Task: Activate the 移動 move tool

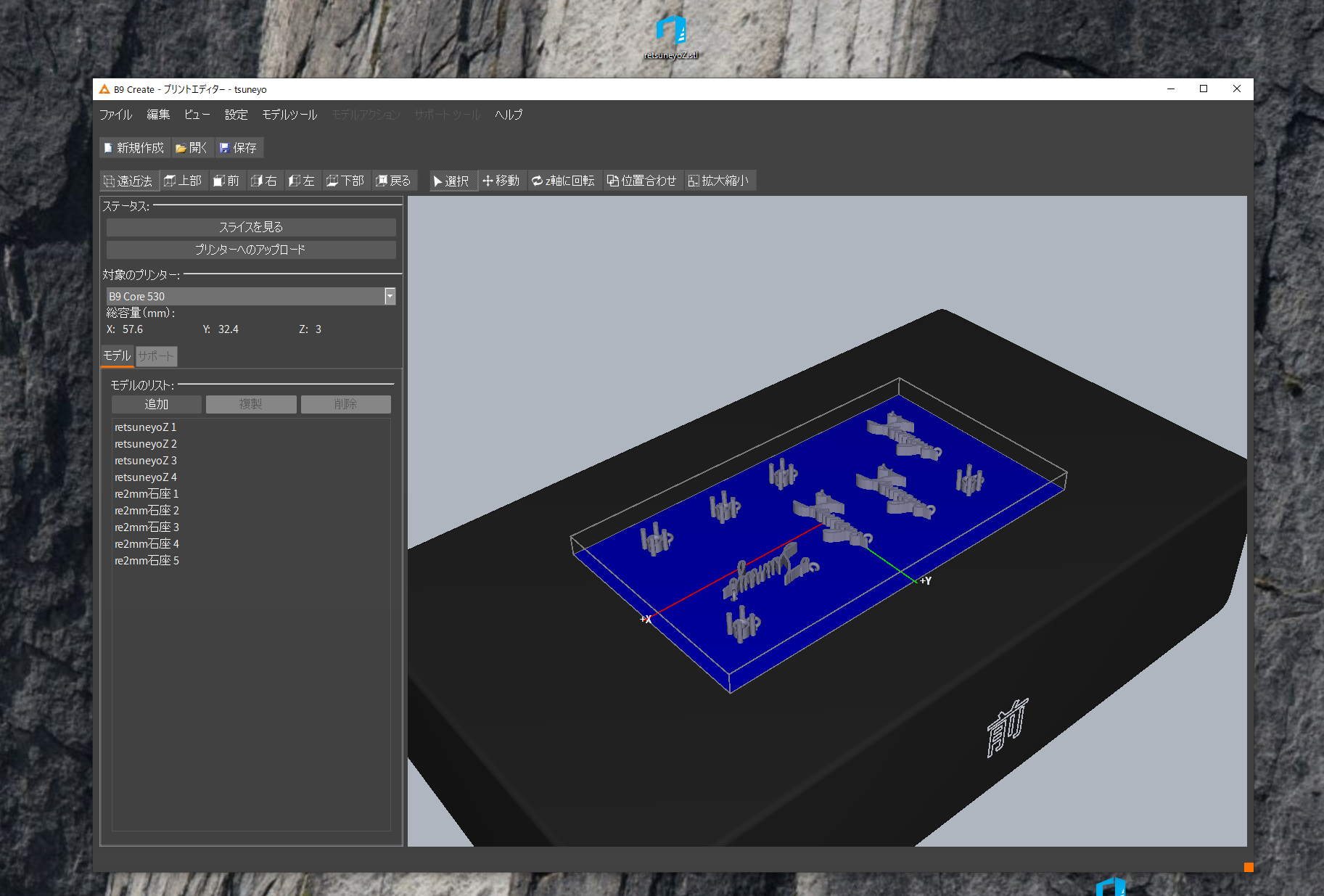Action: (501, 181)
